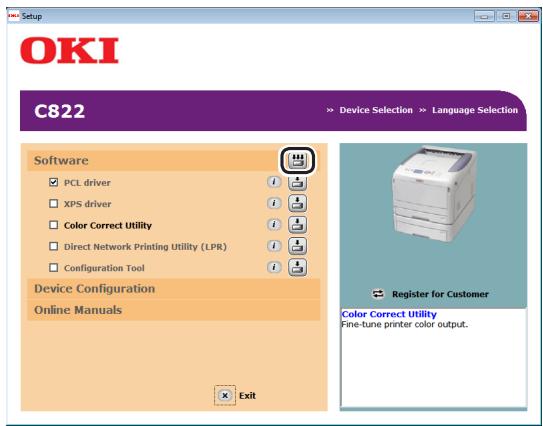Check the Configuration Tool checkbox
This screenshot has height=426, width=543.
pyautogui.click(x=53, y=268)
